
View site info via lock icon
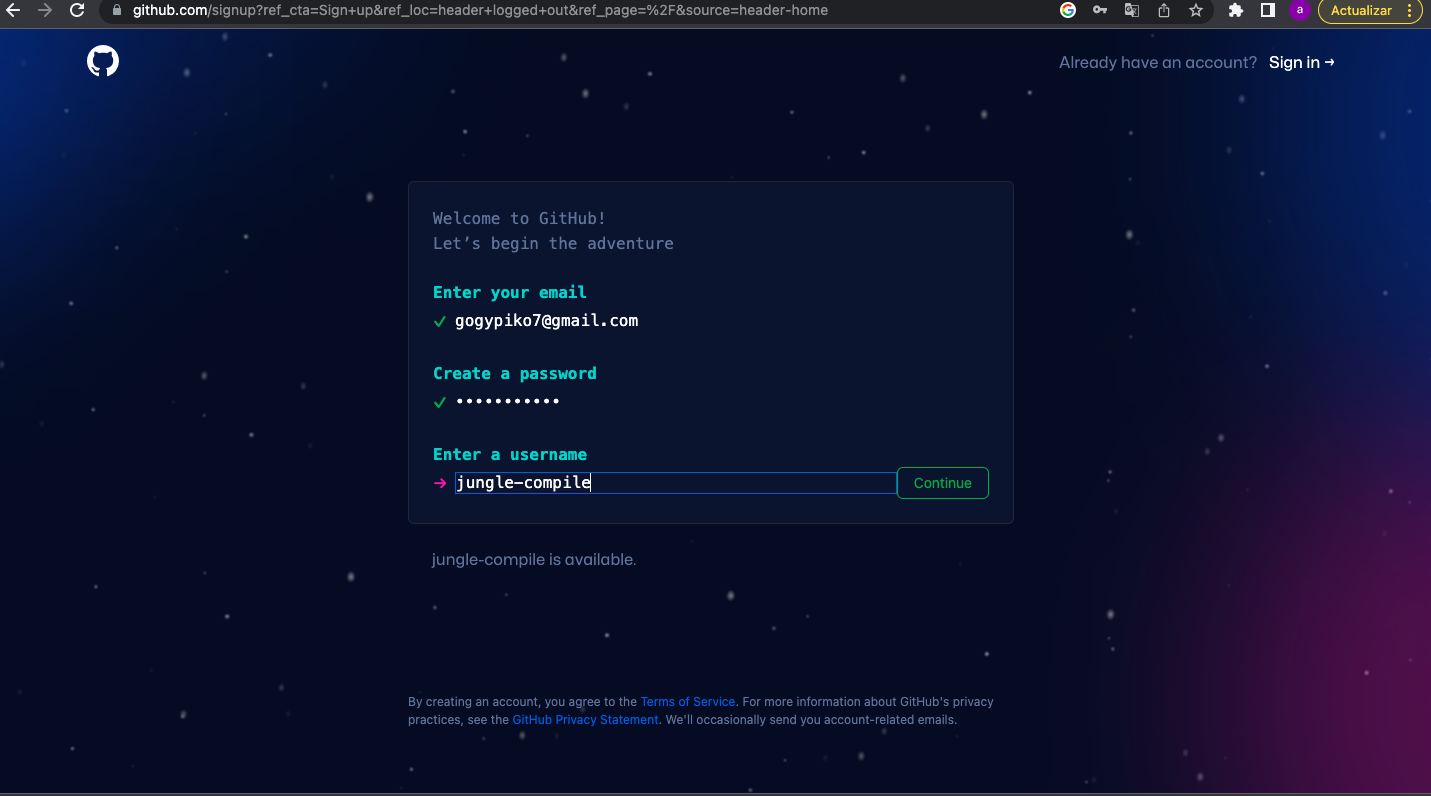117,10
